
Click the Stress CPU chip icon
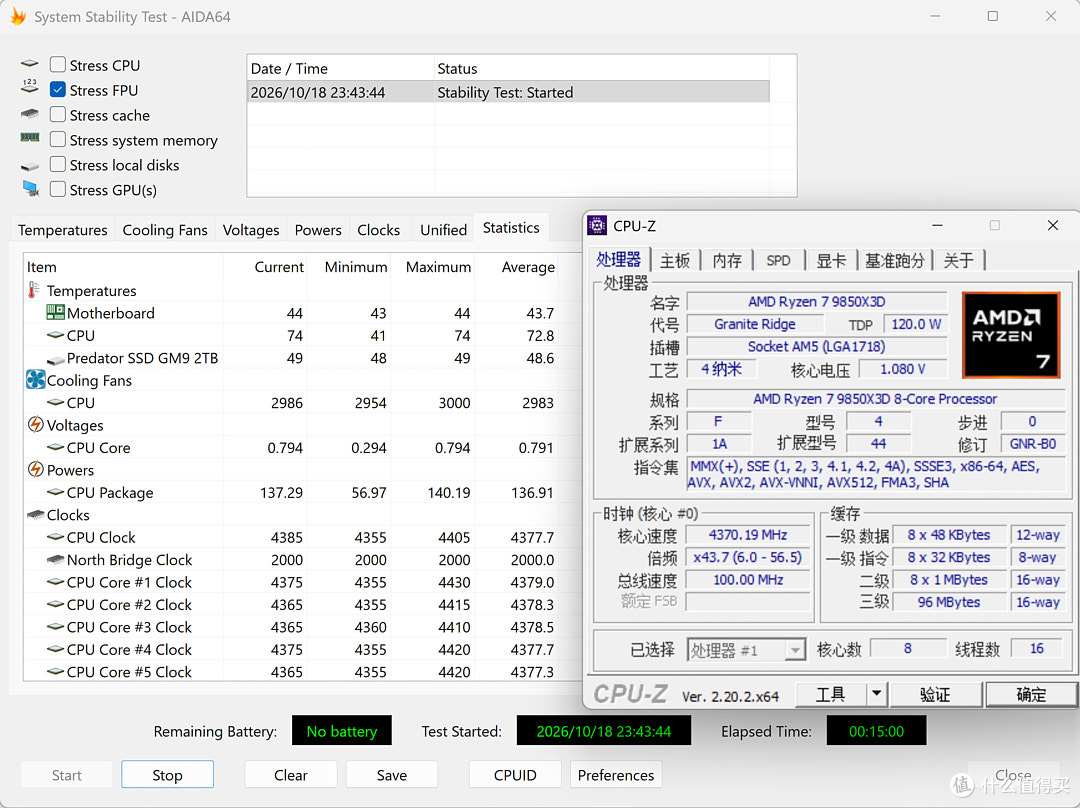[30, 64]
